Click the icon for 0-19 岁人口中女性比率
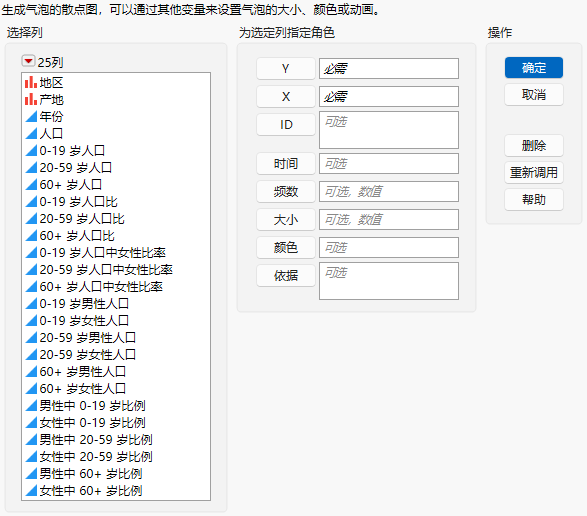 click(31, 253)
